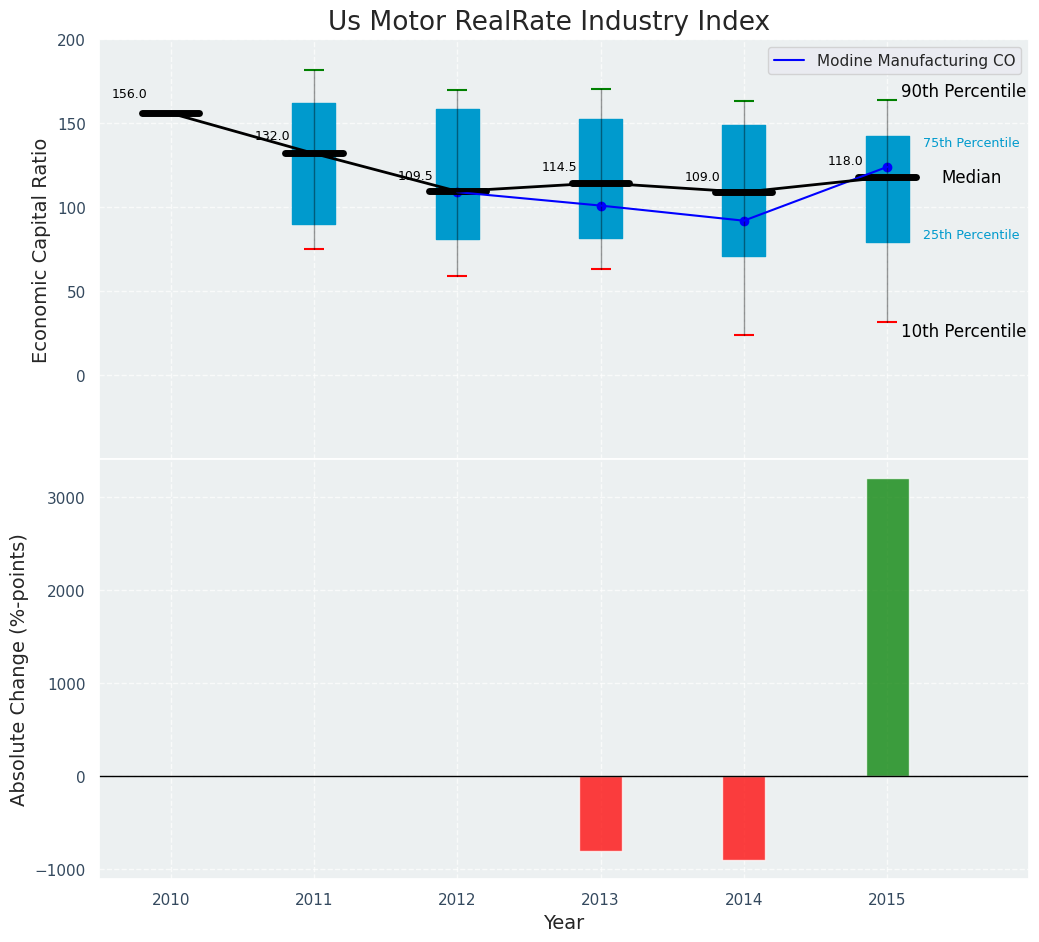This screenshot has height=942, width=1039.
Task: Select the Modine Manufacturing CO legend entry
Action: [895, 61]
